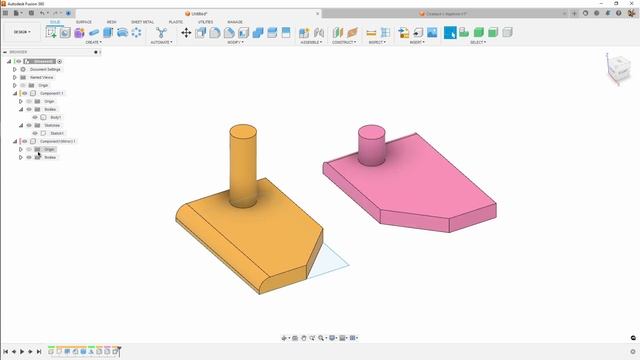640x360 pixels.
Task: Select the Split Body tool
Action: click(272, 33)
